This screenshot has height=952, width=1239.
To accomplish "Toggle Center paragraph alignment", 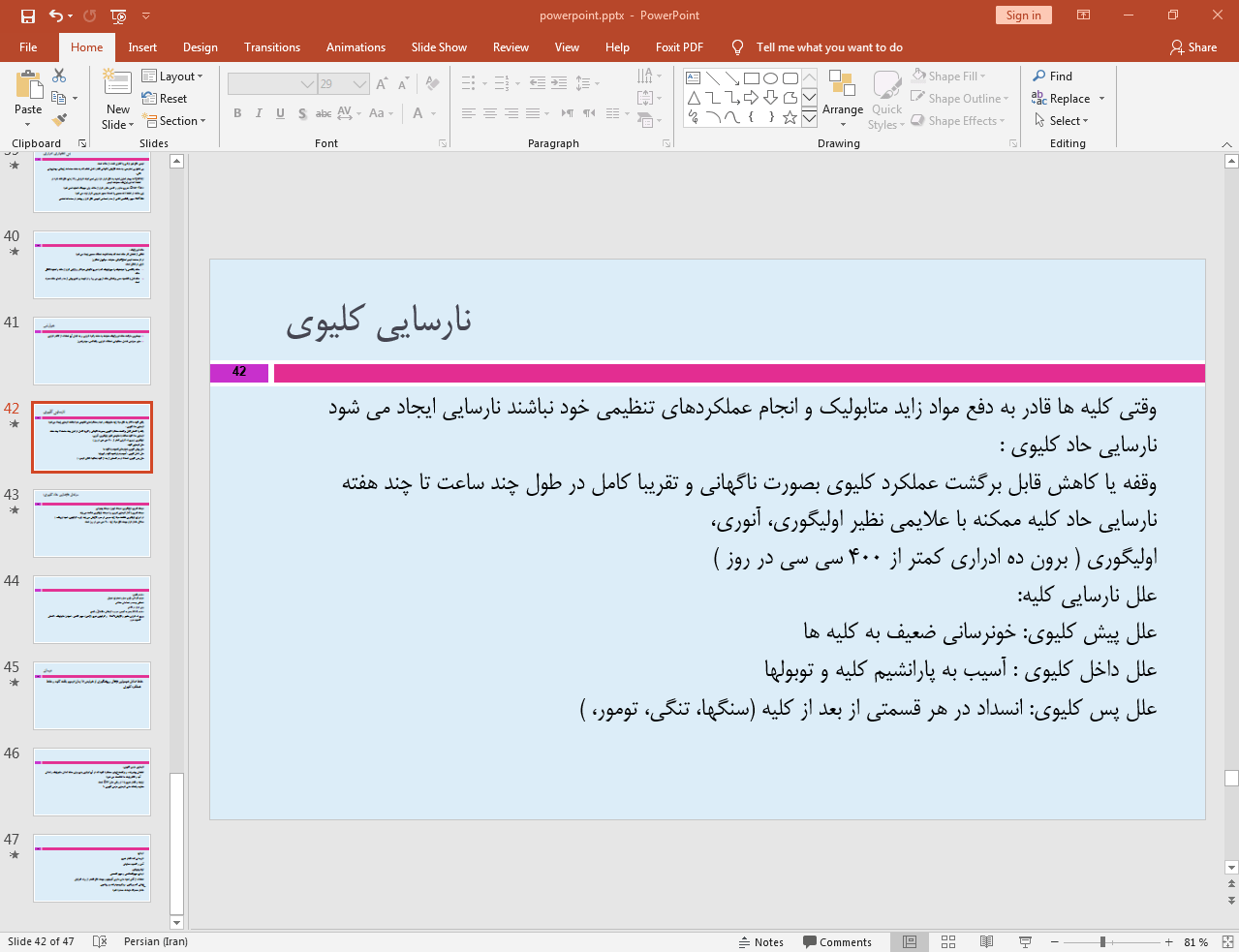I will [489, 113].
